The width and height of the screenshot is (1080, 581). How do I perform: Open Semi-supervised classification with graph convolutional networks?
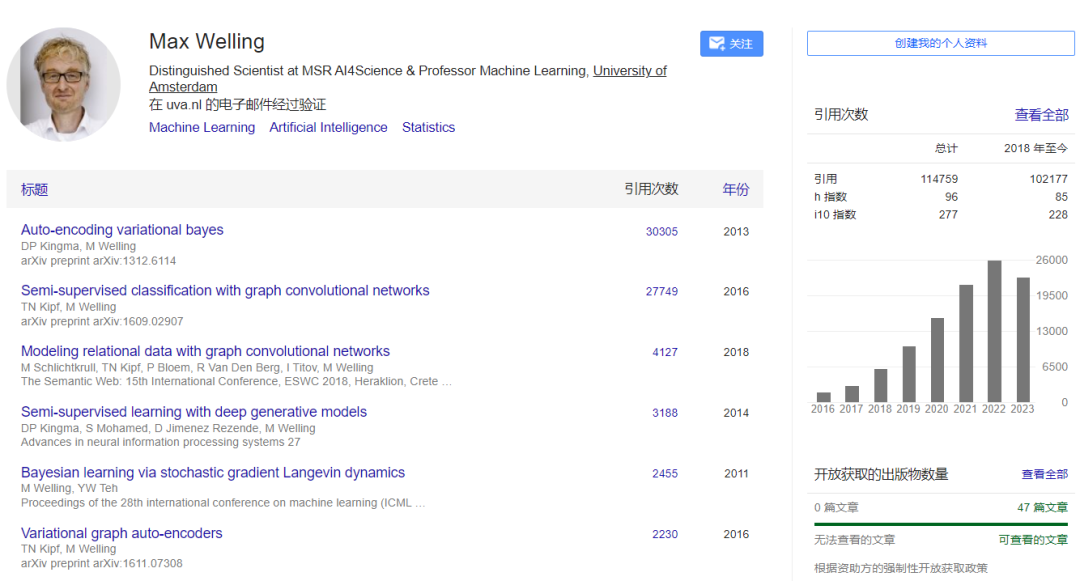pyautogui.click(x=225, y=291)
